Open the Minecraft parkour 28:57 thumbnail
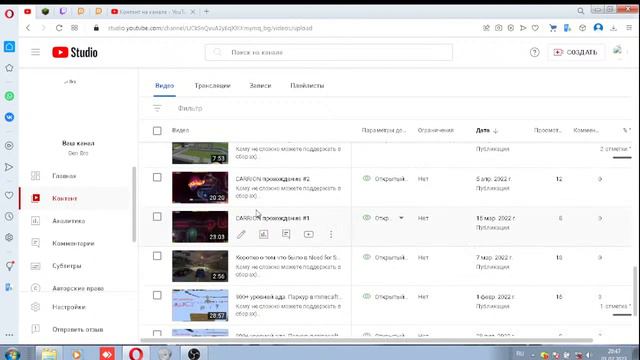 click(x=200, y=305)
